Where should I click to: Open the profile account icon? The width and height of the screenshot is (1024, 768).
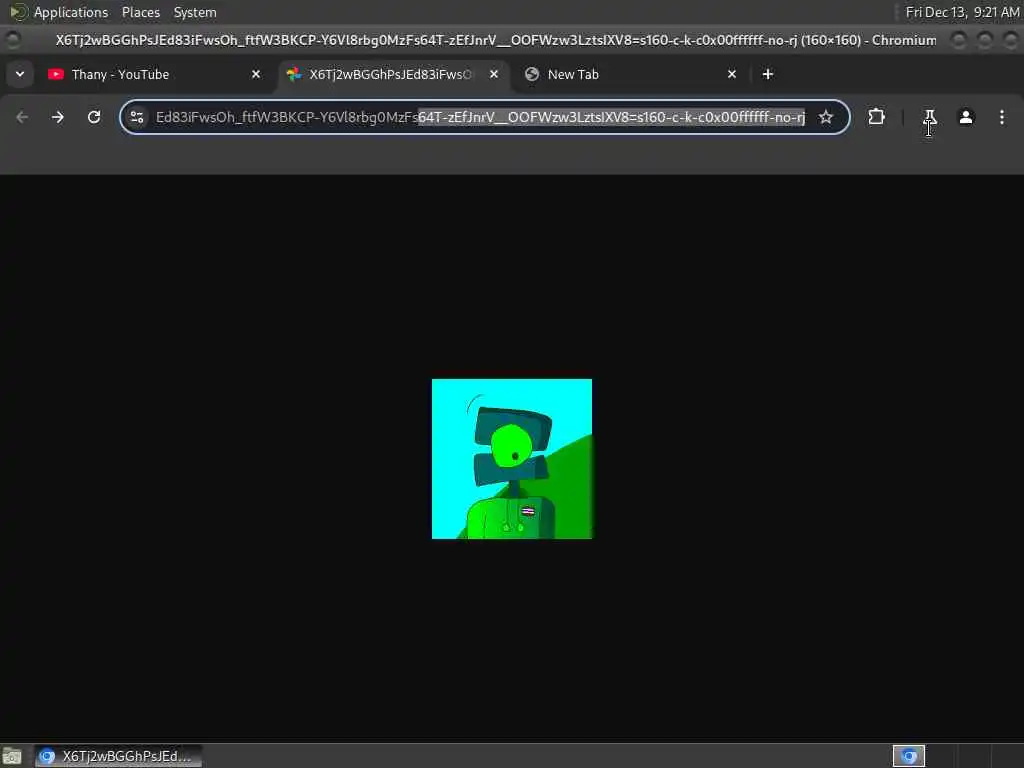[966, 118]
